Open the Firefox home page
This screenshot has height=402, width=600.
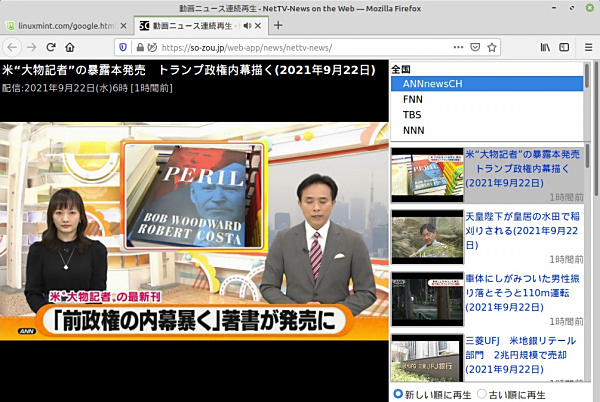pyautogui.click(x=70, y=47)
